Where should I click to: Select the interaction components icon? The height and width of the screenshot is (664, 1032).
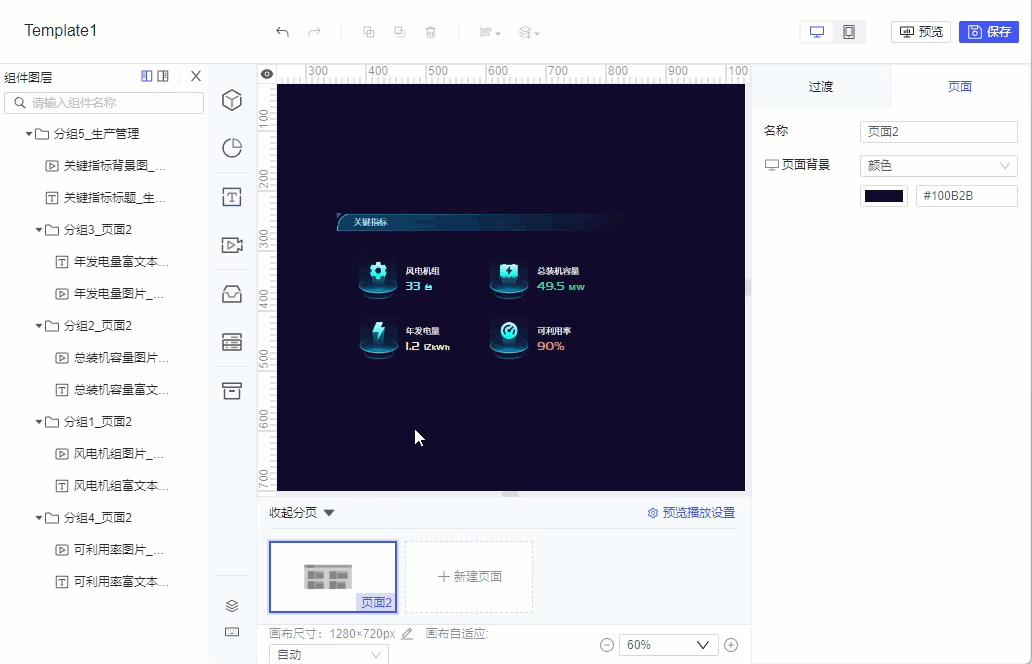tap(232, 294)
